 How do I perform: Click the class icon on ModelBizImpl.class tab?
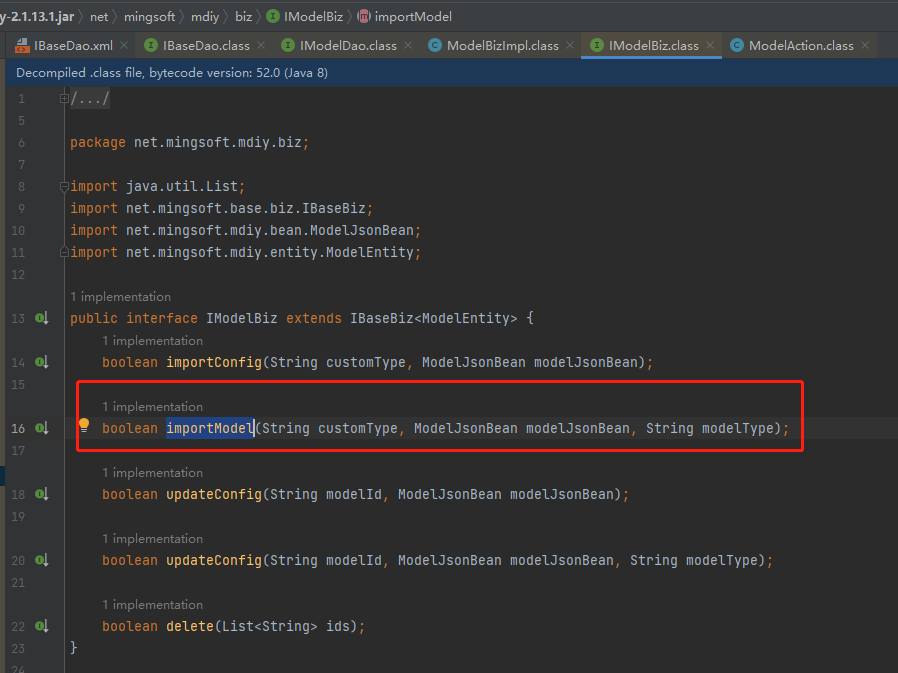pos(435,45)
